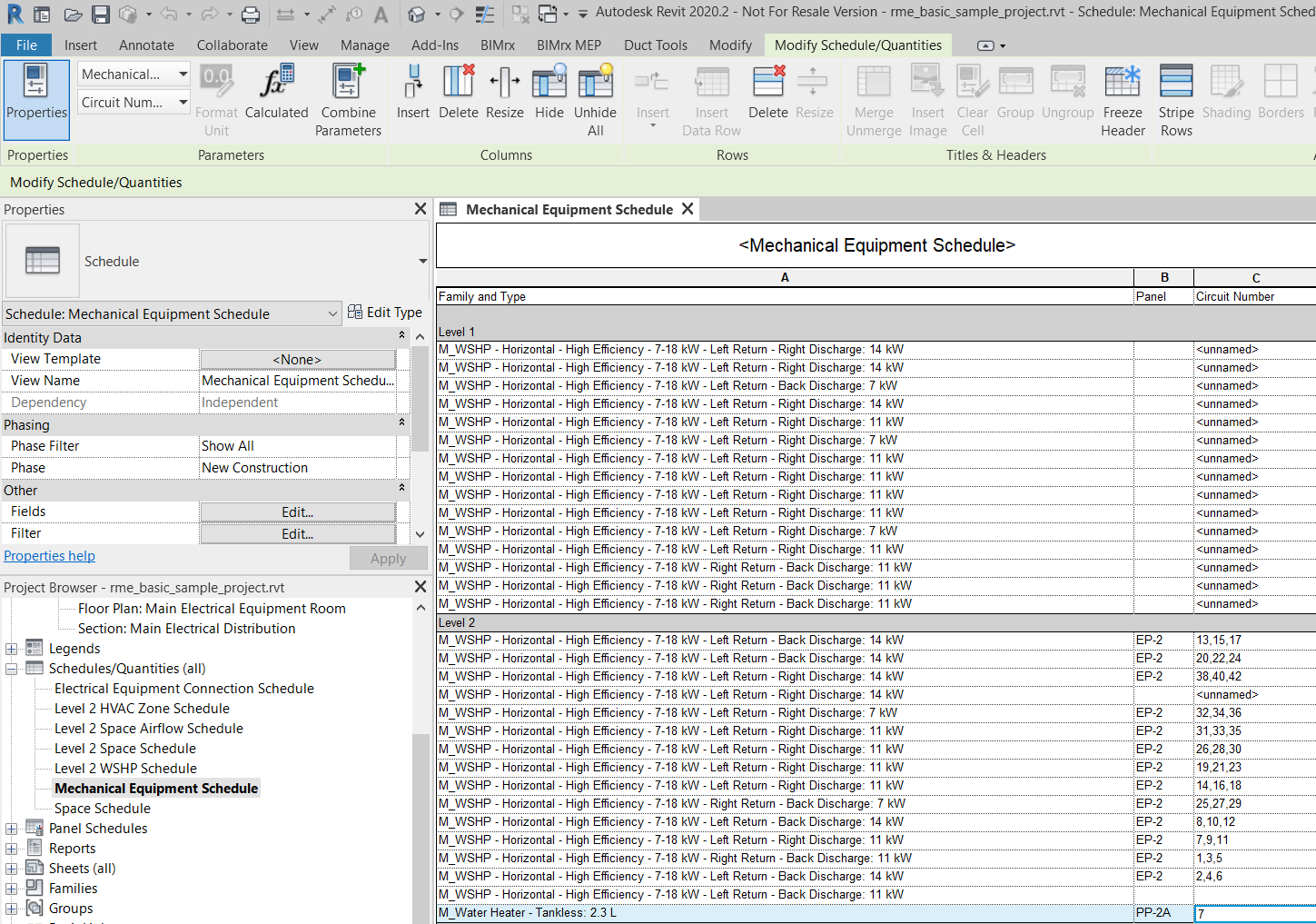
Task: Click the Print icon in quick access toolbar
Action: [x=251, y=15]
